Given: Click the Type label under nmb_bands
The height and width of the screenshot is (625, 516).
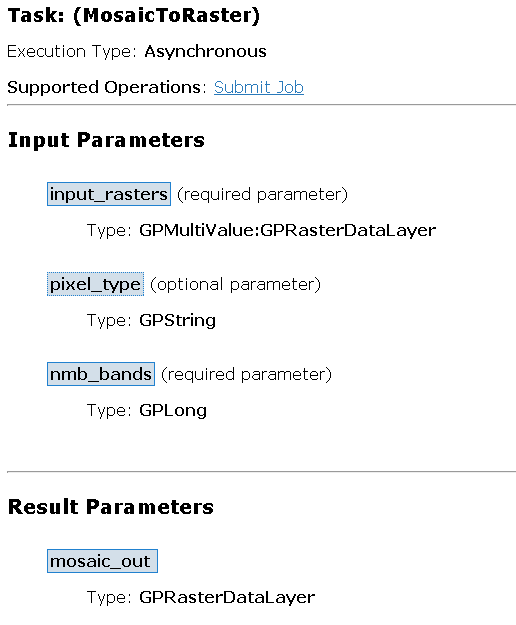Looking at the screenshot, I should (109, 411).
